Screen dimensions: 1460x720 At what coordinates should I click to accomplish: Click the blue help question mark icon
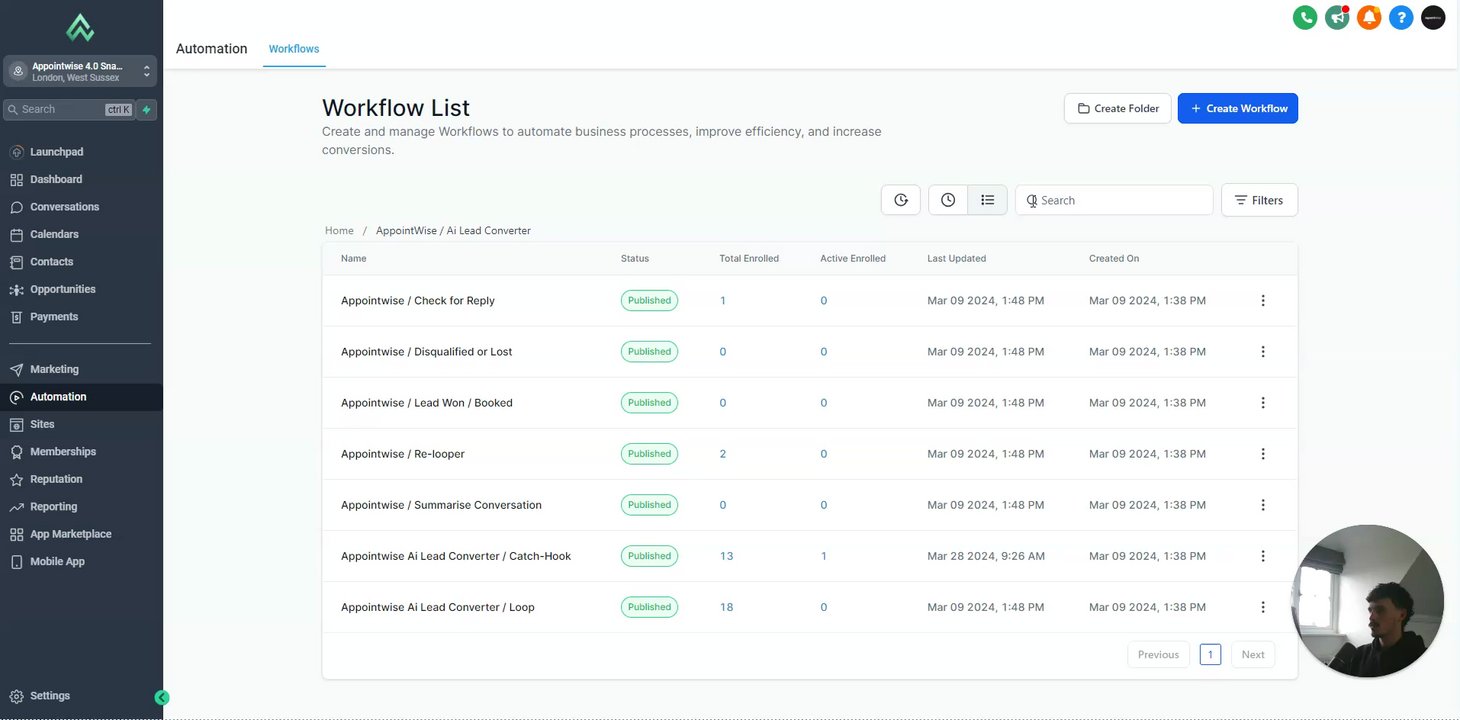coord(1401,17)
